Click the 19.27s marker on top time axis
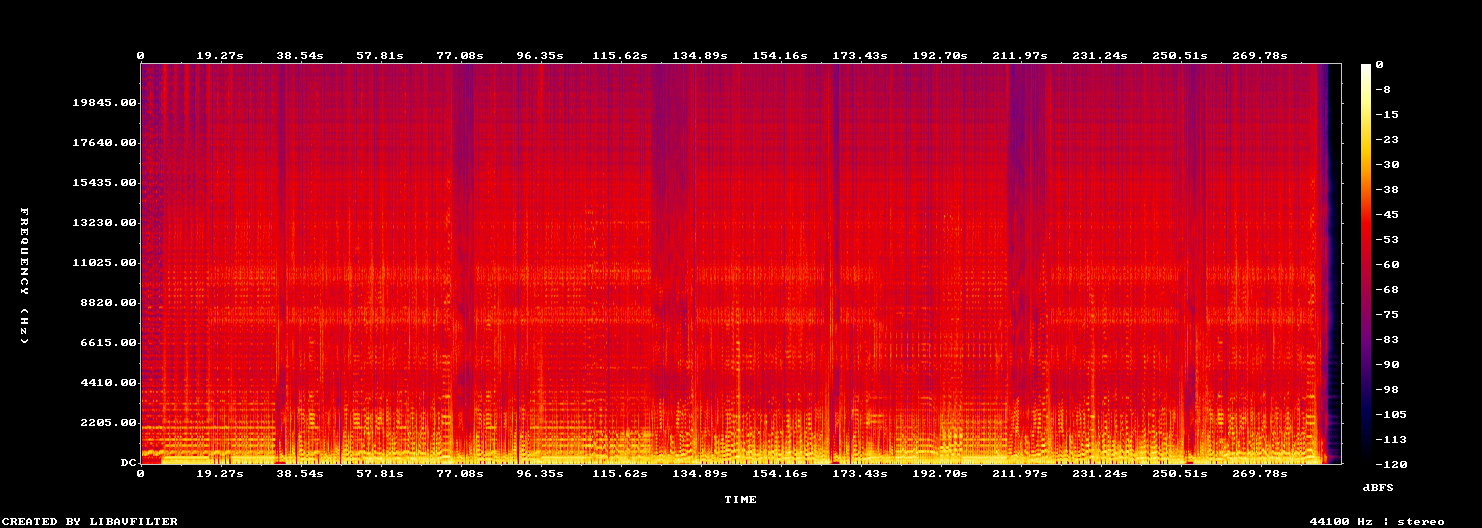The height and width of the screenshot is (528, 1482). click(220, 56)
